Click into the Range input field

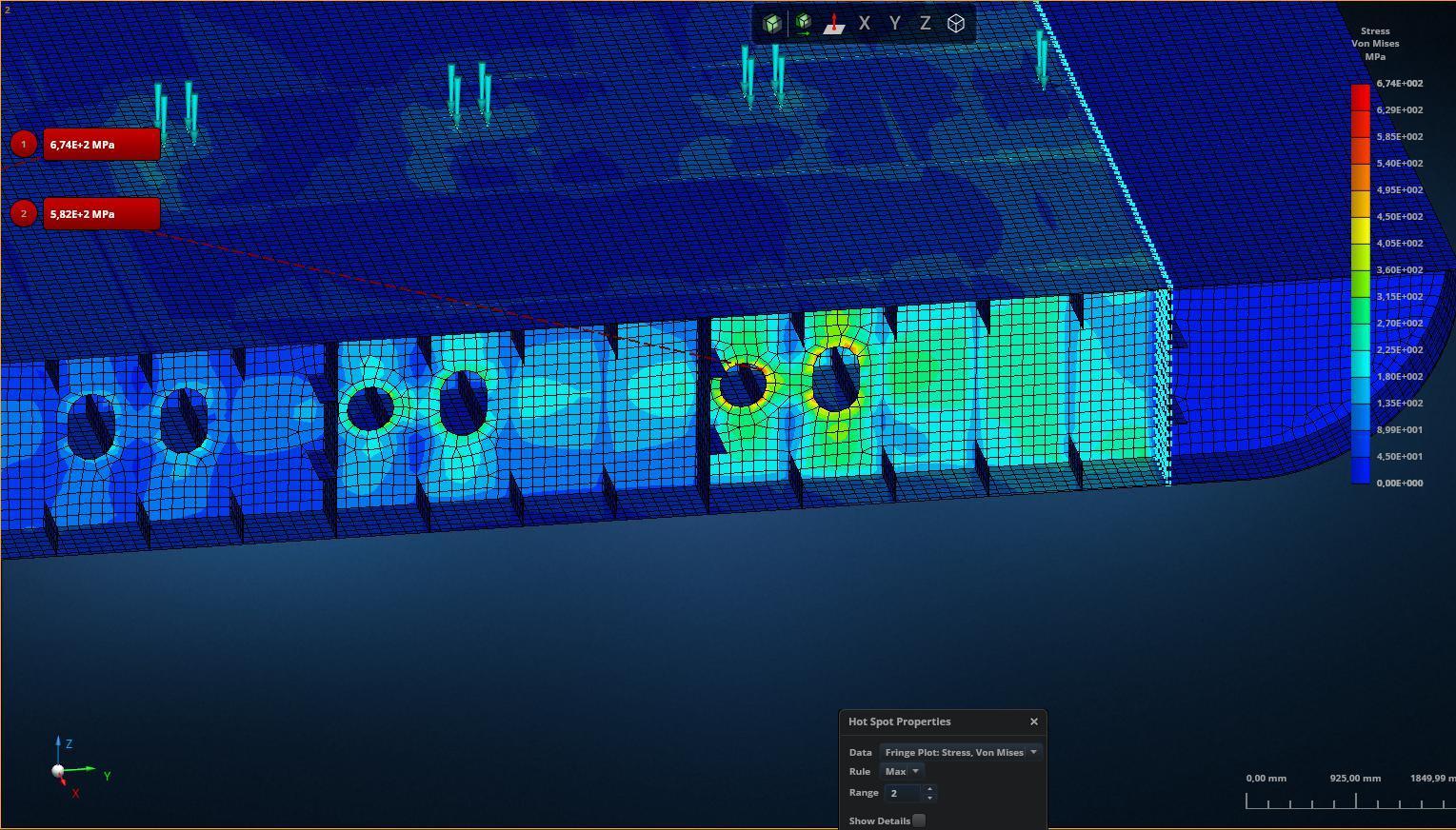point(903,793)
